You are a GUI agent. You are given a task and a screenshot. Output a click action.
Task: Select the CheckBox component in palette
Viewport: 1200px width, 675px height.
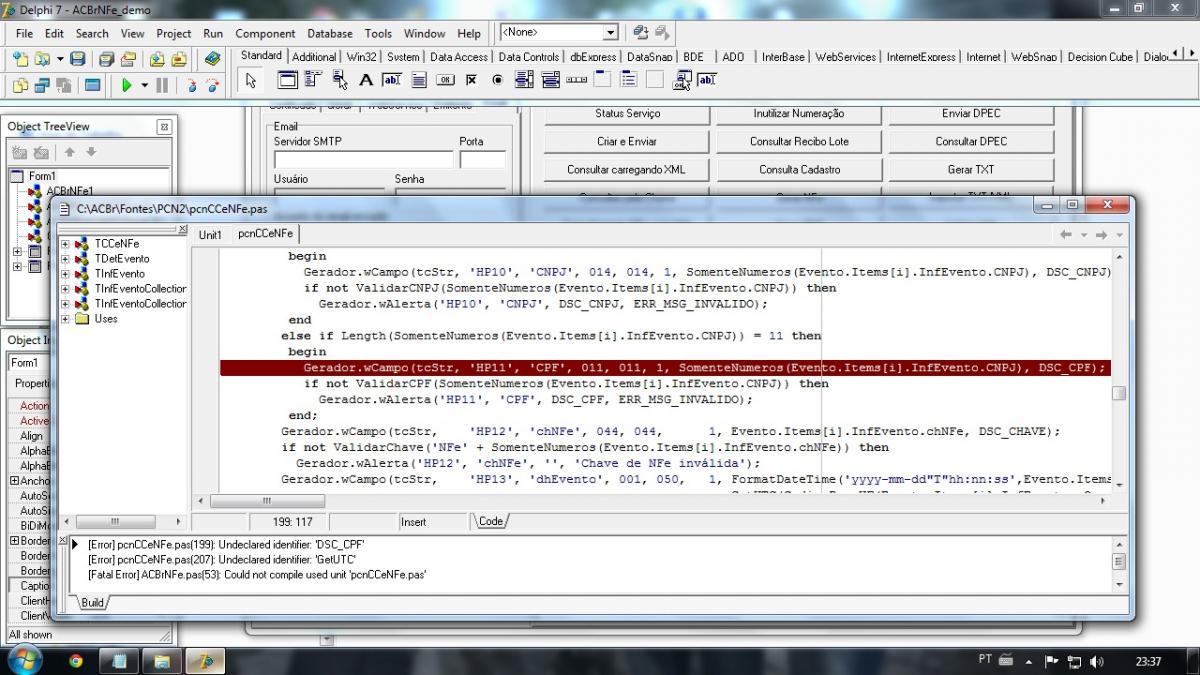pyautogui.click(x=471, y=80)
